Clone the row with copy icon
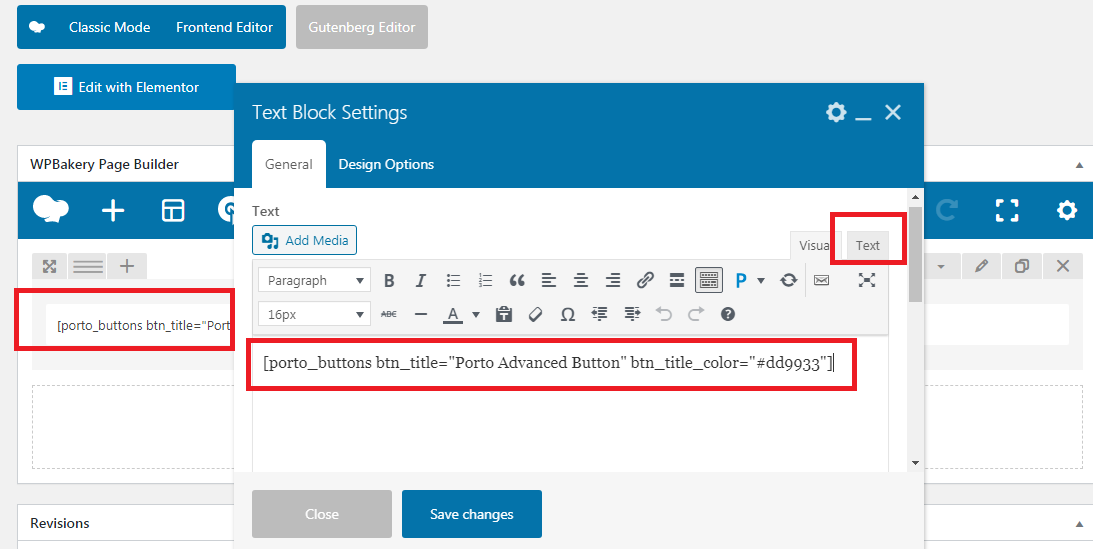Viewport: 1093px width, 549px height. click(x=1022, y=265)
